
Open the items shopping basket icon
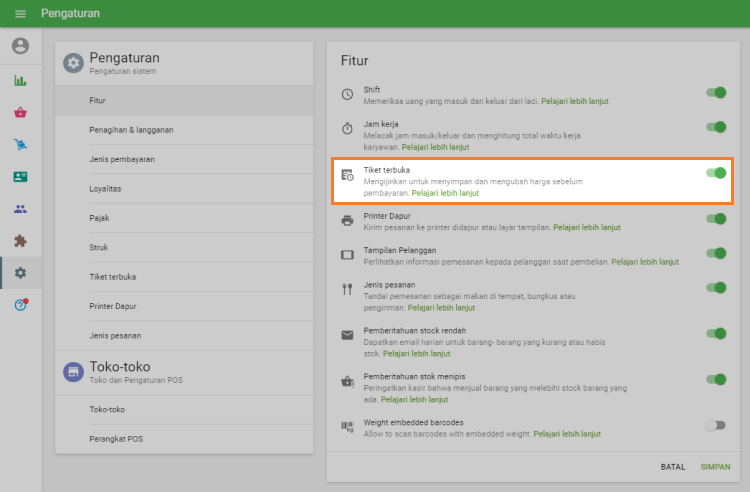click(x=20, y=113)
